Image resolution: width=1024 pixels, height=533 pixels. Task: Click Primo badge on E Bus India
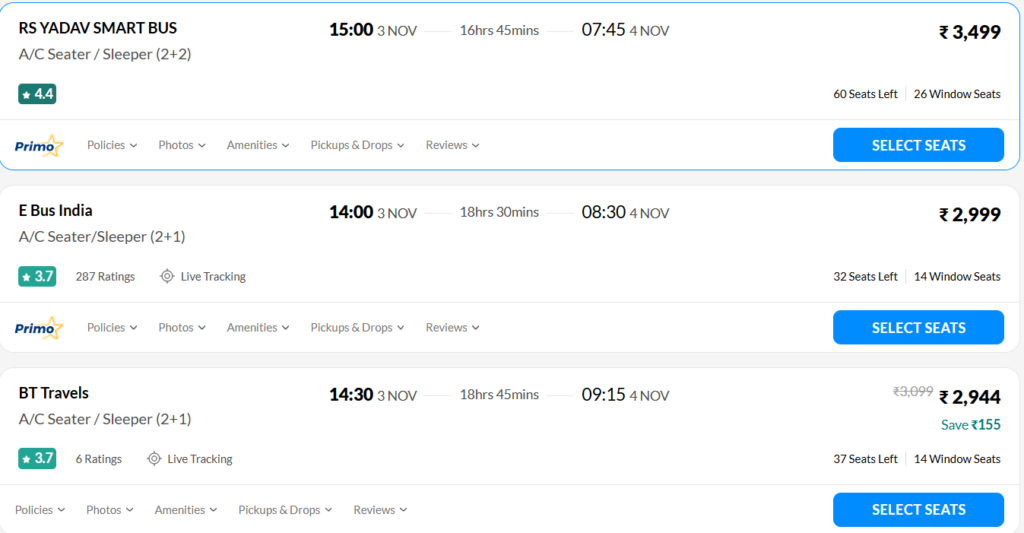click(38, 328)
